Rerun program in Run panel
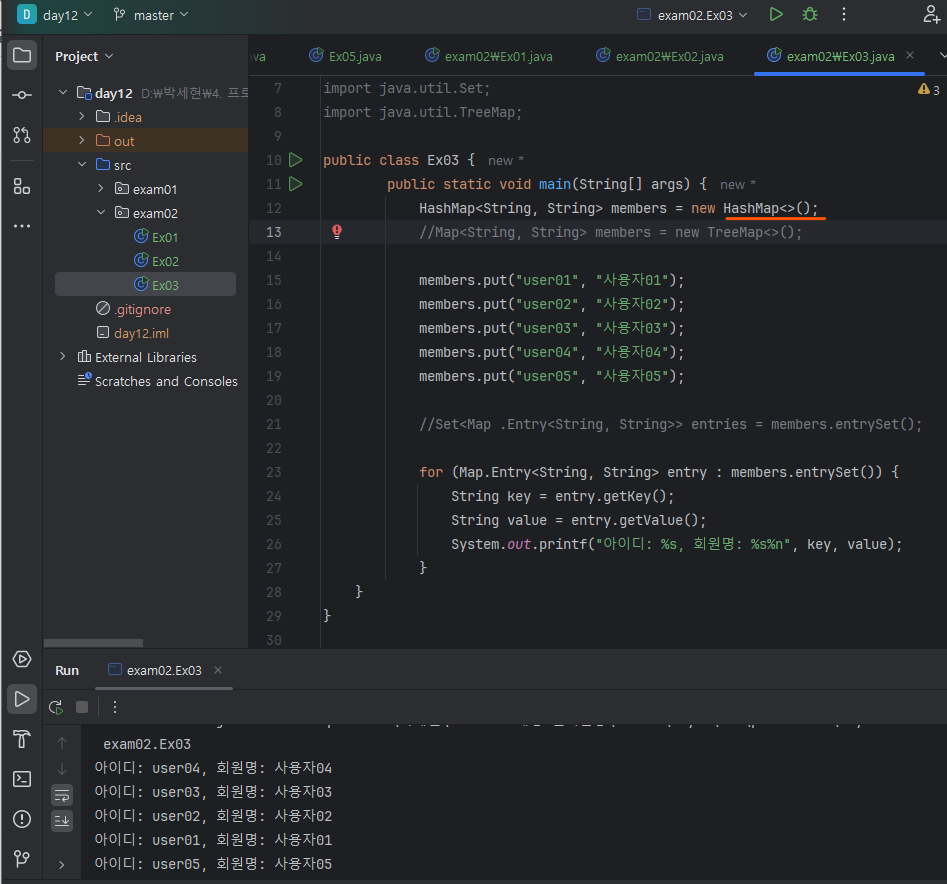Viewport: 947px width, 884px height. coord(56,707)
